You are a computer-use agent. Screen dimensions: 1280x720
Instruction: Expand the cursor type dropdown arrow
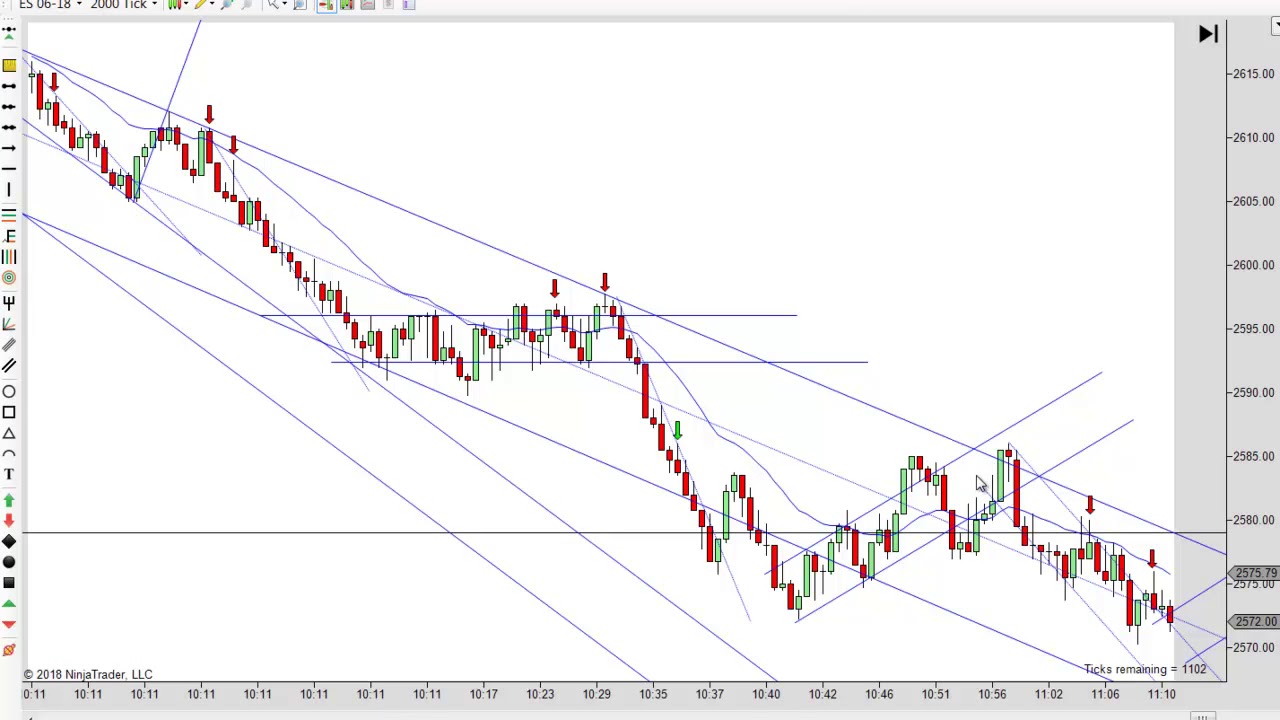[285, 4]
